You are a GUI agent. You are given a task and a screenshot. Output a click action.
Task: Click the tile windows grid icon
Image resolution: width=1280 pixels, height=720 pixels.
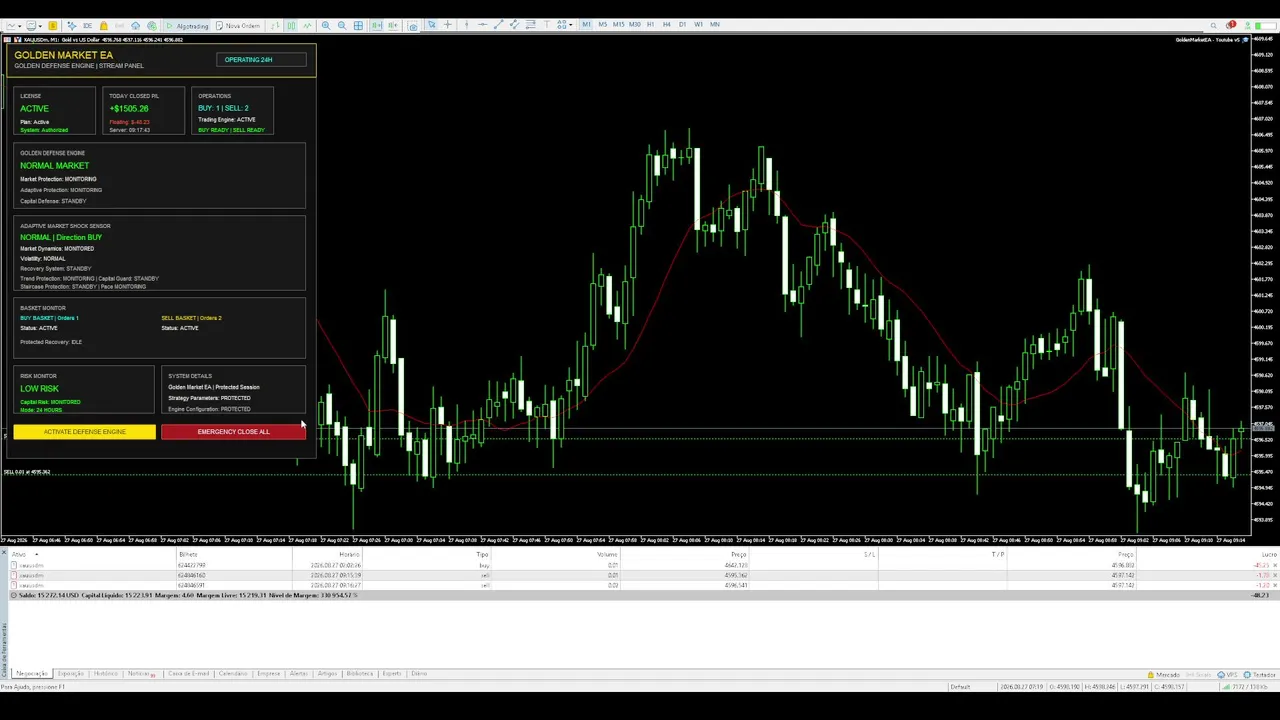click(x=358, y=25)
